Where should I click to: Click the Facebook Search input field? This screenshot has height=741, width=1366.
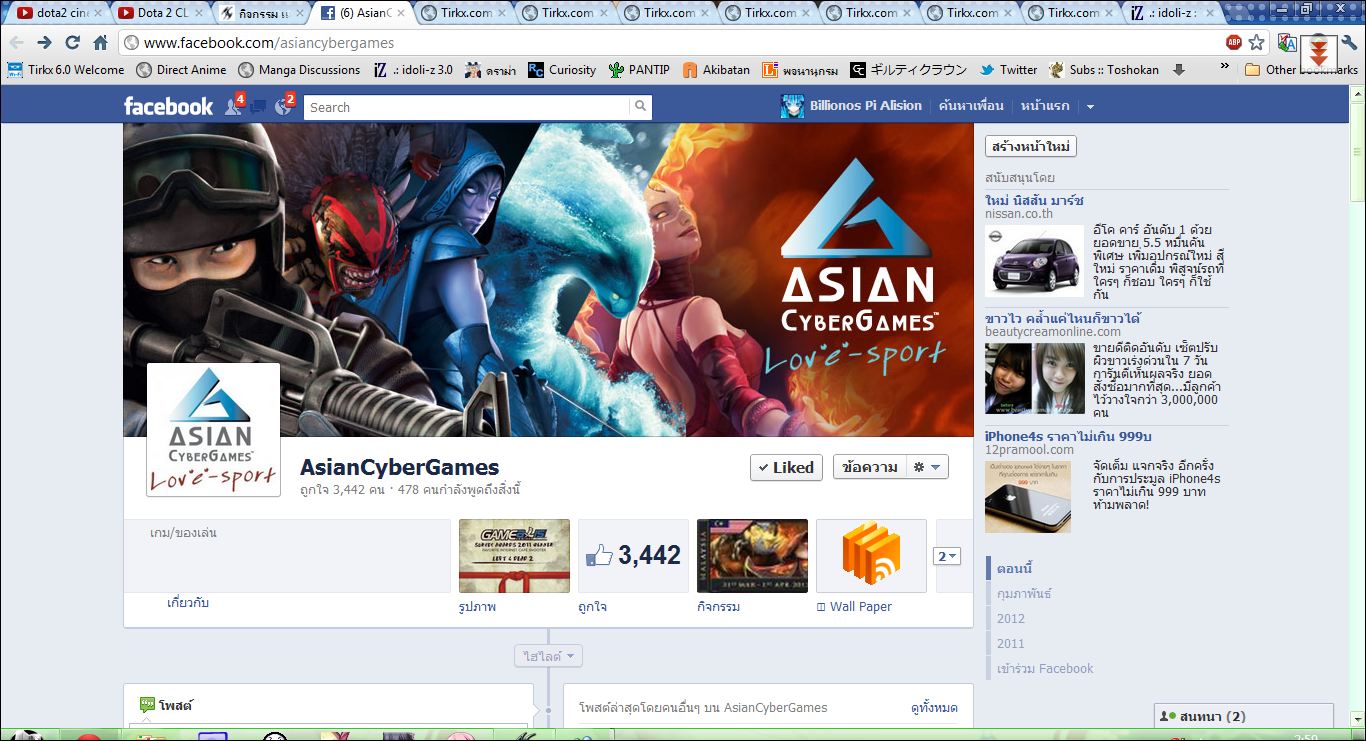pyautogui.click(x=467, y=107)
